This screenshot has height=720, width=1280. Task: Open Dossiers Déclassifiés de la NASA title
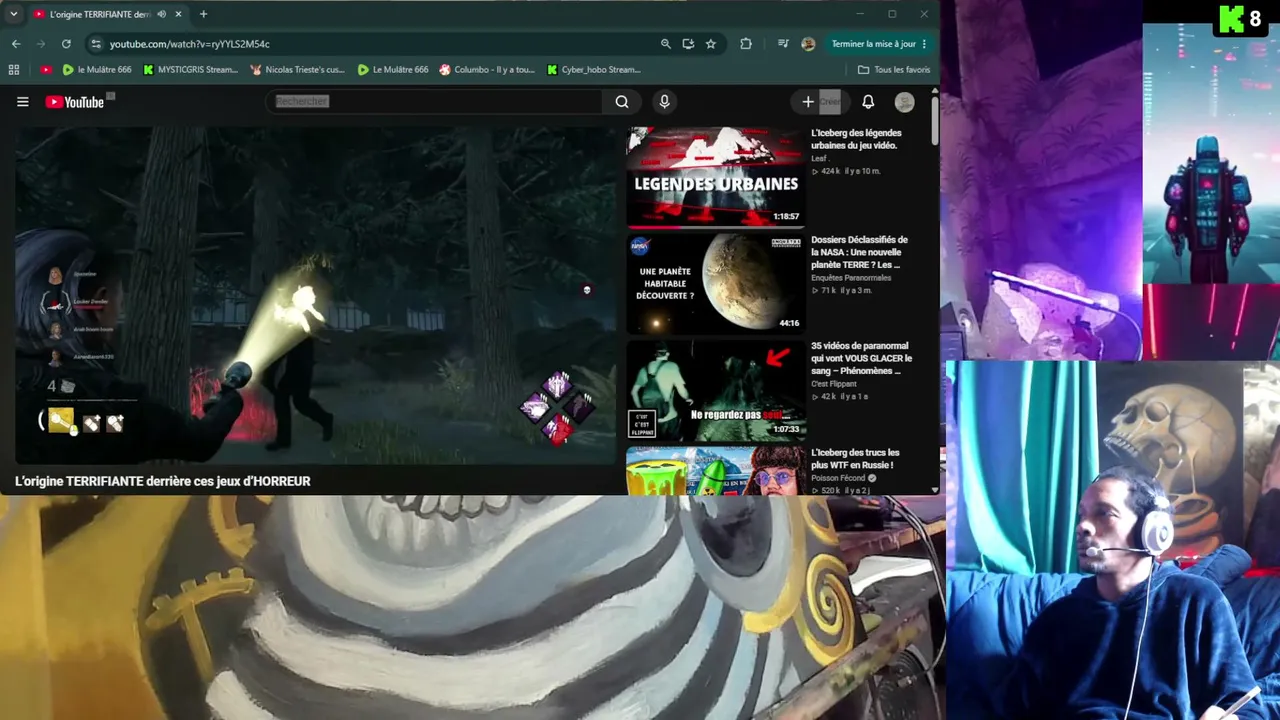click(x=859, y=252)
